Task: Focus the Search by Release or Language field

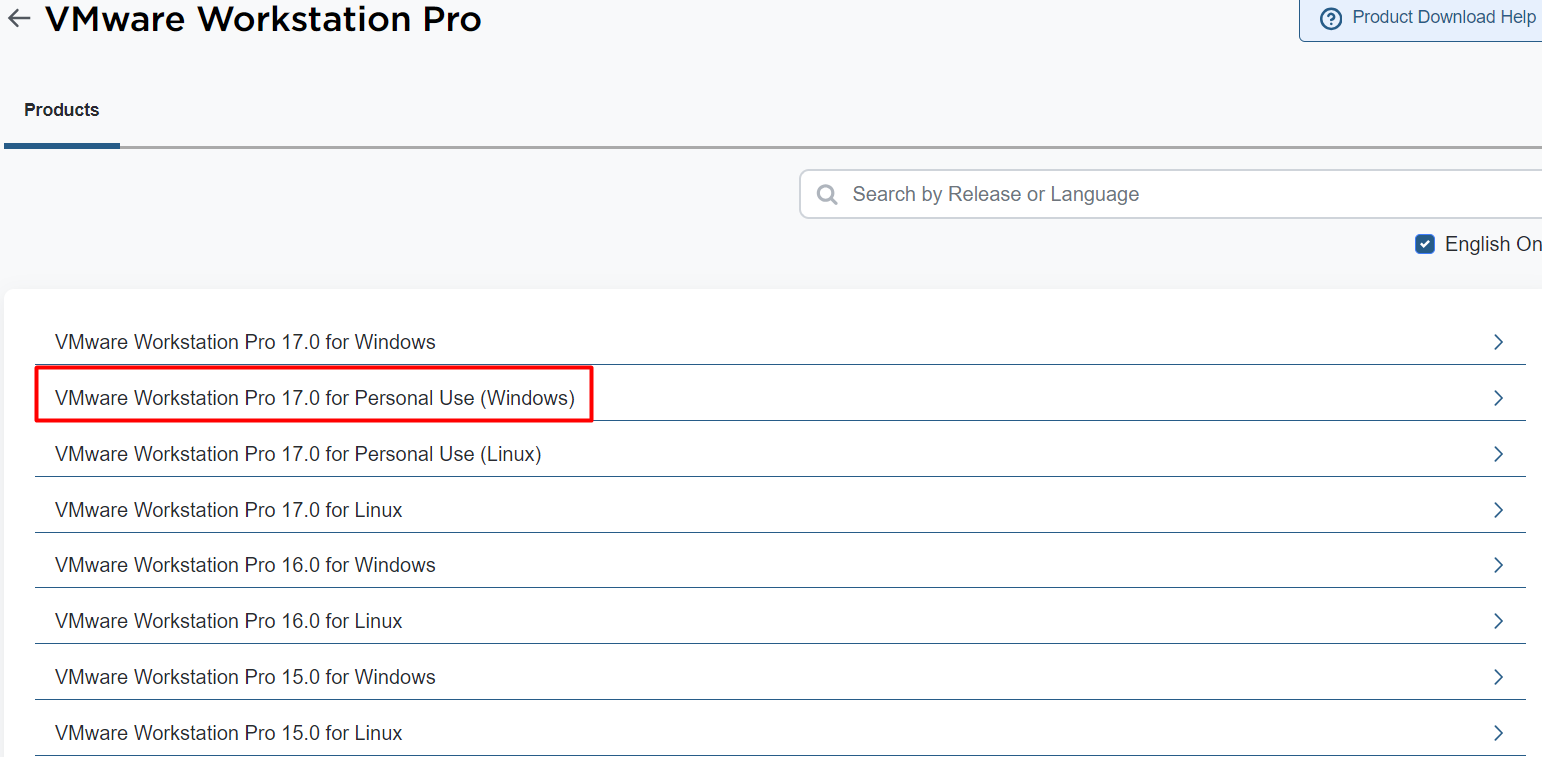Action: pos(1150,194)
